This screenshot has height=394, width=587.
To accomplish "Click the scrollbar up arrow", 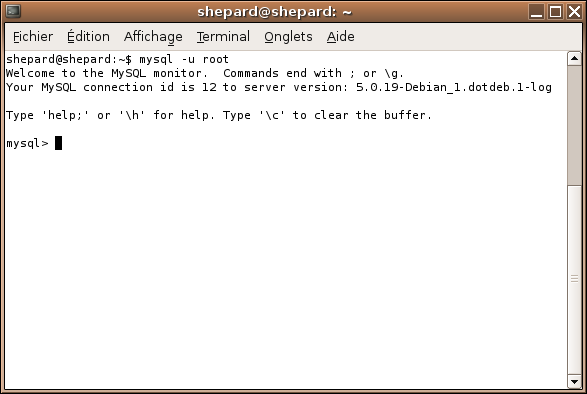I will tap(574, 58).
